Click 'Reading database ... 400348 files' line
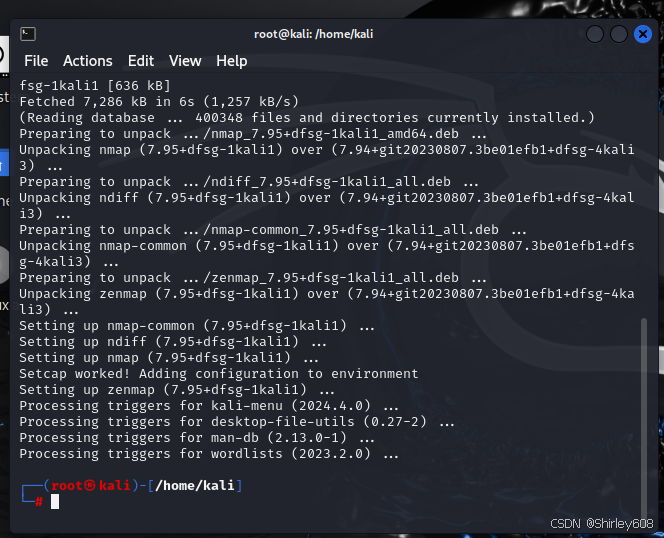Viewport: 664px width, 538px height. click(307, 118)
